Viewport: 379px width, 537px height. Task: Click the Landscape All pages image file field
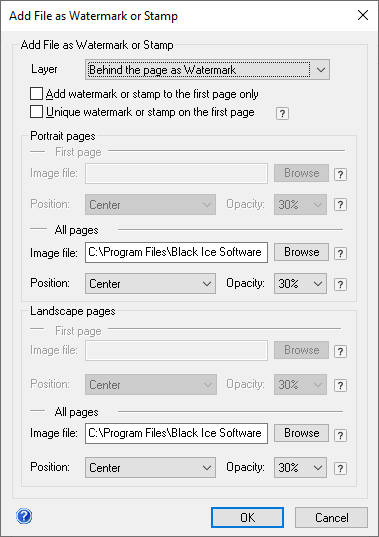[176, 433]
